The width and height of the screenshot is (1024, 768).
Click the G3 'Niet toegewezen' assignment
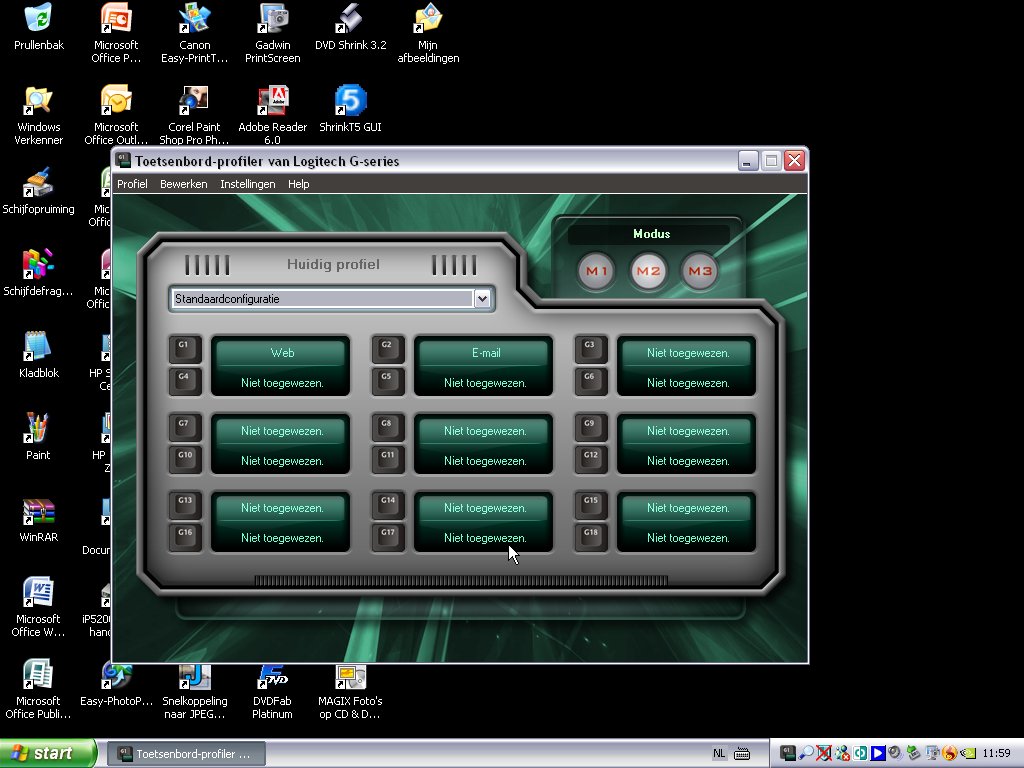688,353
